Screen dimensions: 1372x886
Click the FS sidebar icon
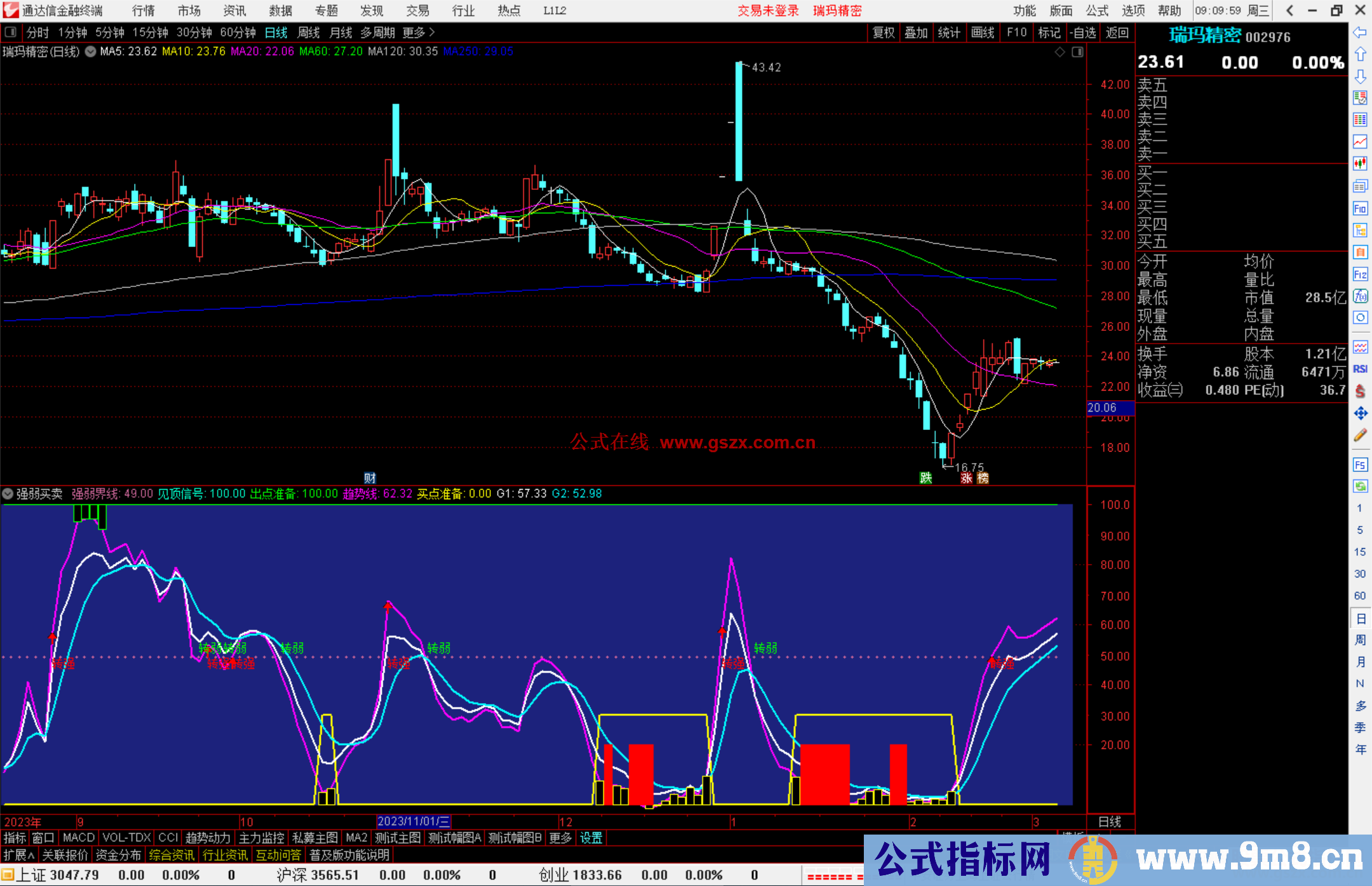tap(1360, 464)
